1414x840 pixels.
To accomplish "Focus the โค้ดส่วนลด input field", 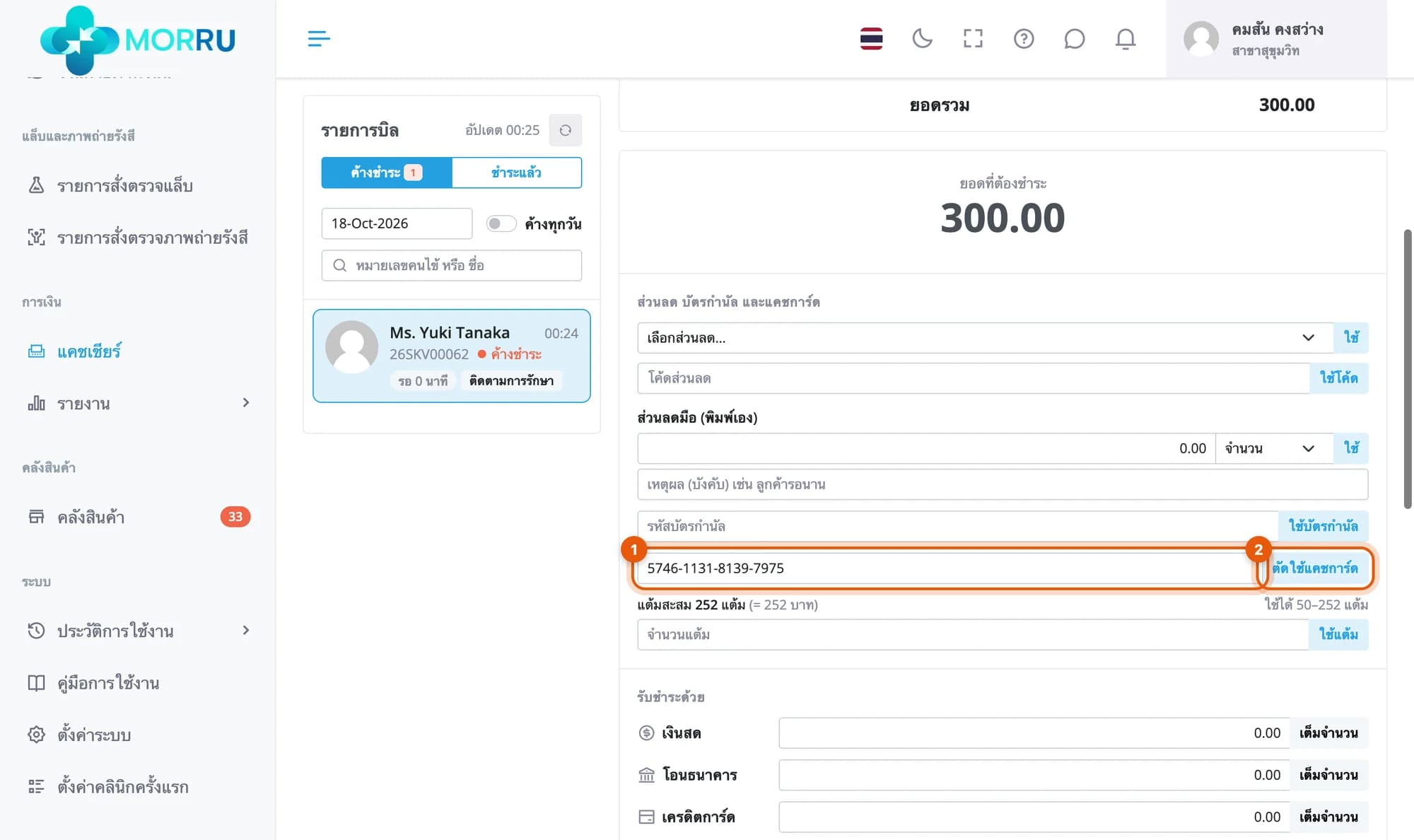I will pyautogui.click(x=974, y=378).
